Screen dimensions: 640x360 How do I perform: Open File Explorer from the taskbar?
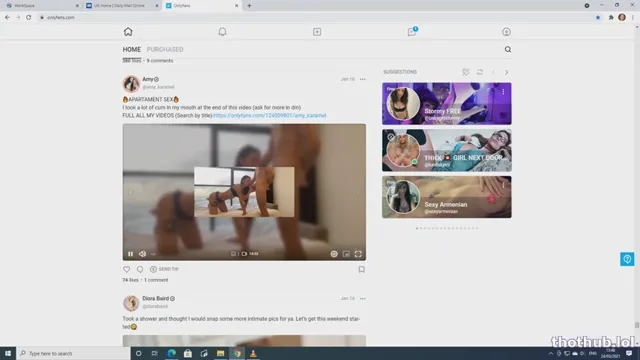[x=220, y=353]
